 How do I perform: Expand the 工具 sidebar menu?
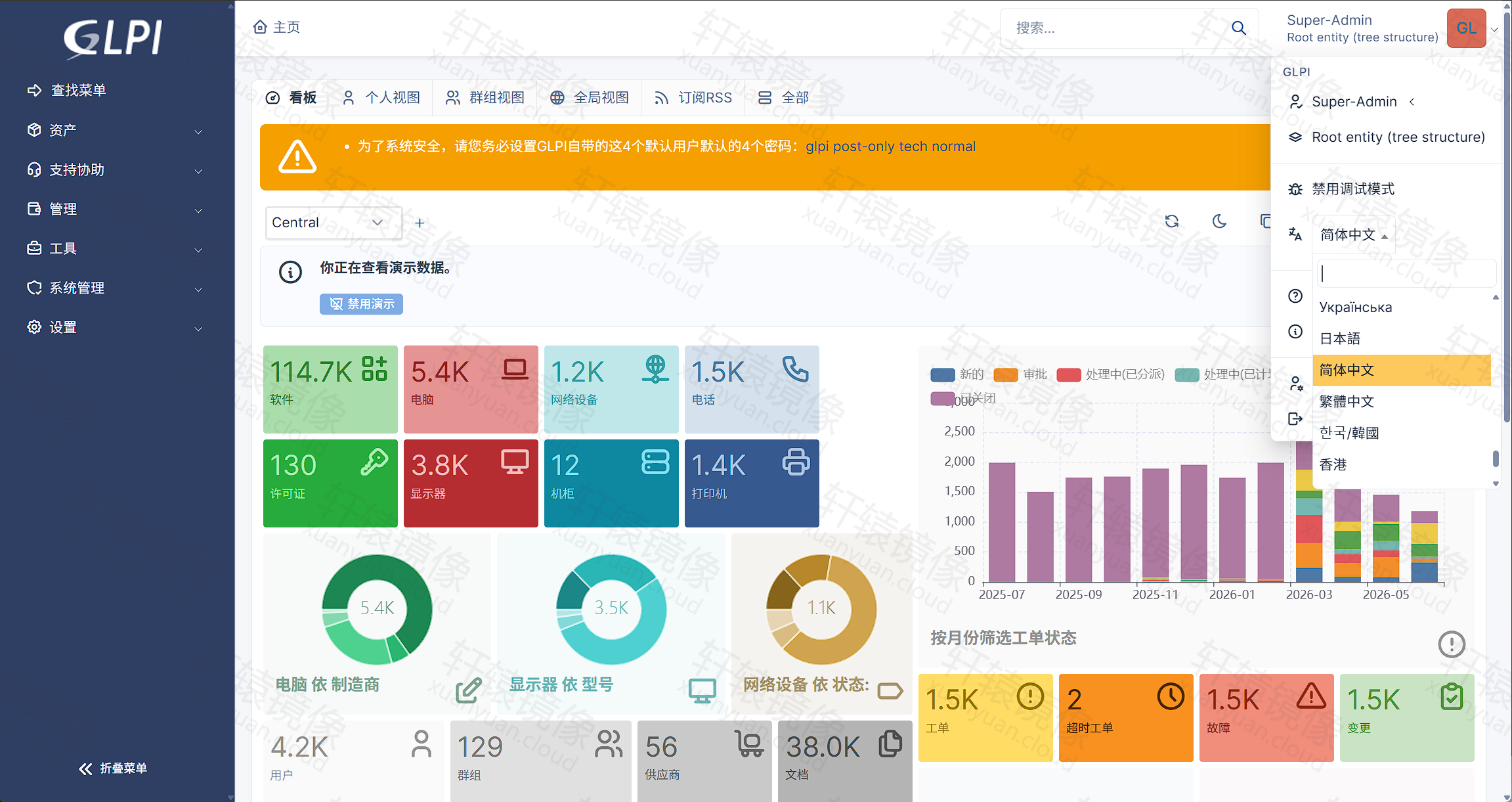coord(117,248)
